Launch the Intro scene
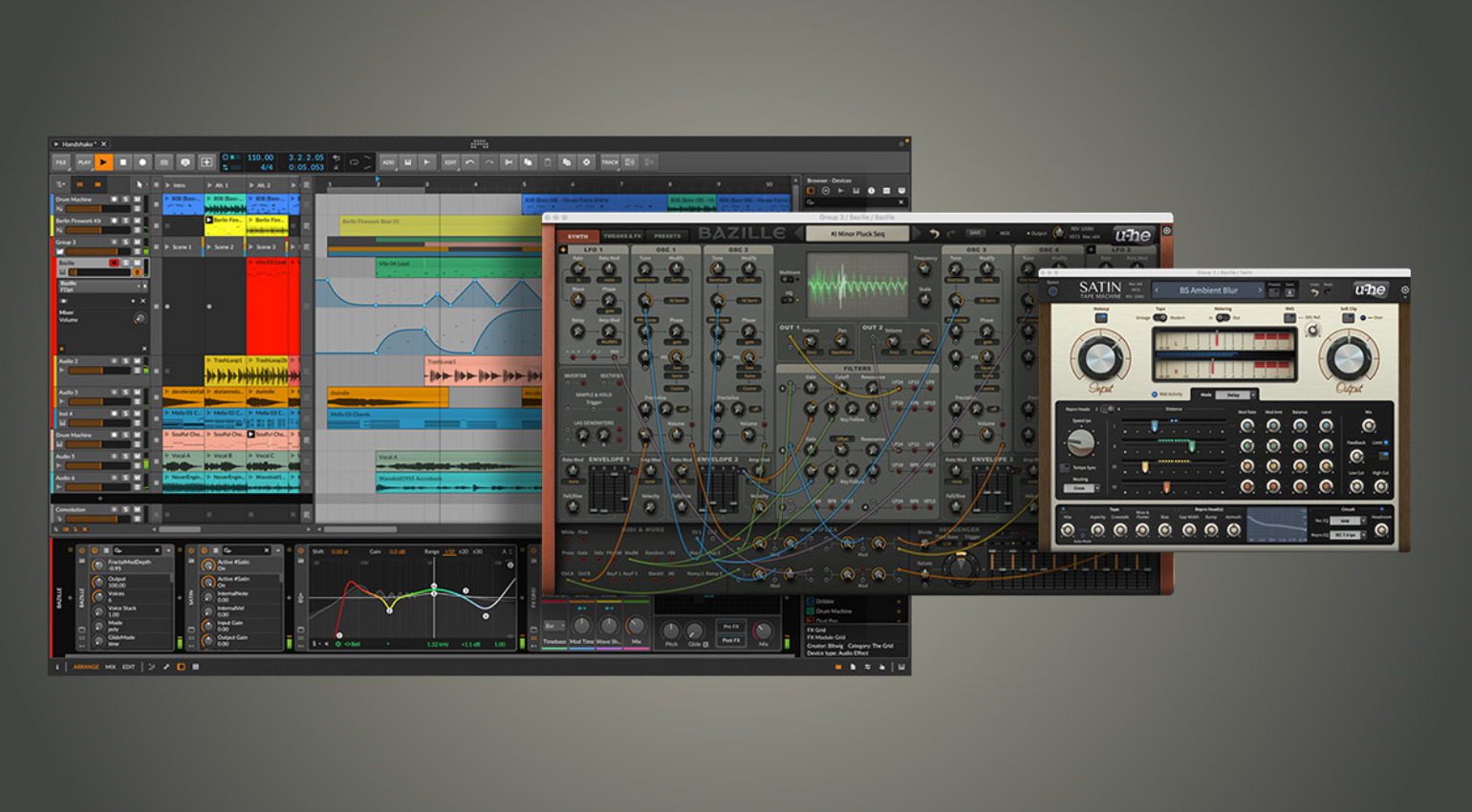The image size is (1472, 812). pos(168,185)
